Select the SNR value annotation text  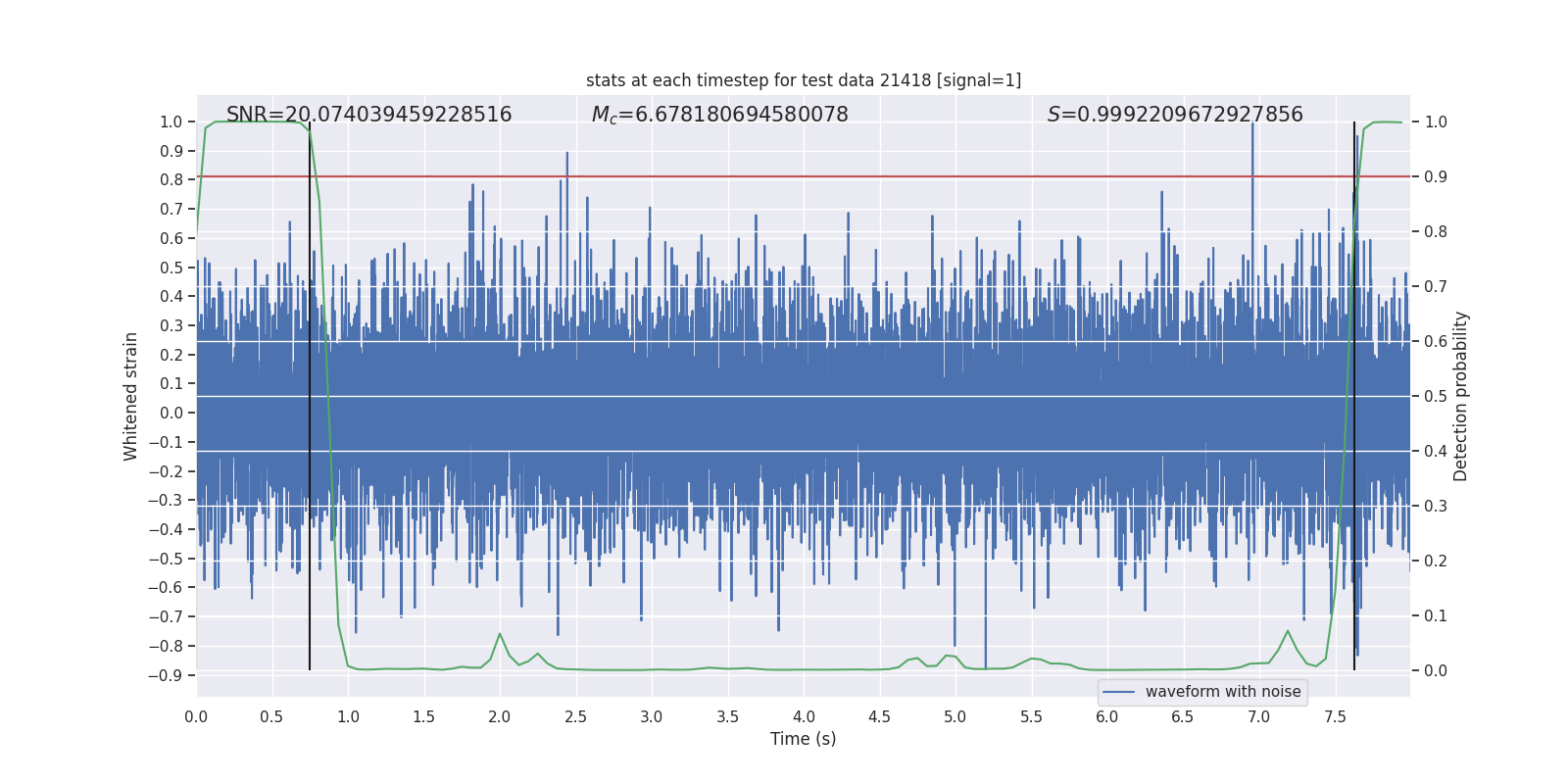[368, 115]
